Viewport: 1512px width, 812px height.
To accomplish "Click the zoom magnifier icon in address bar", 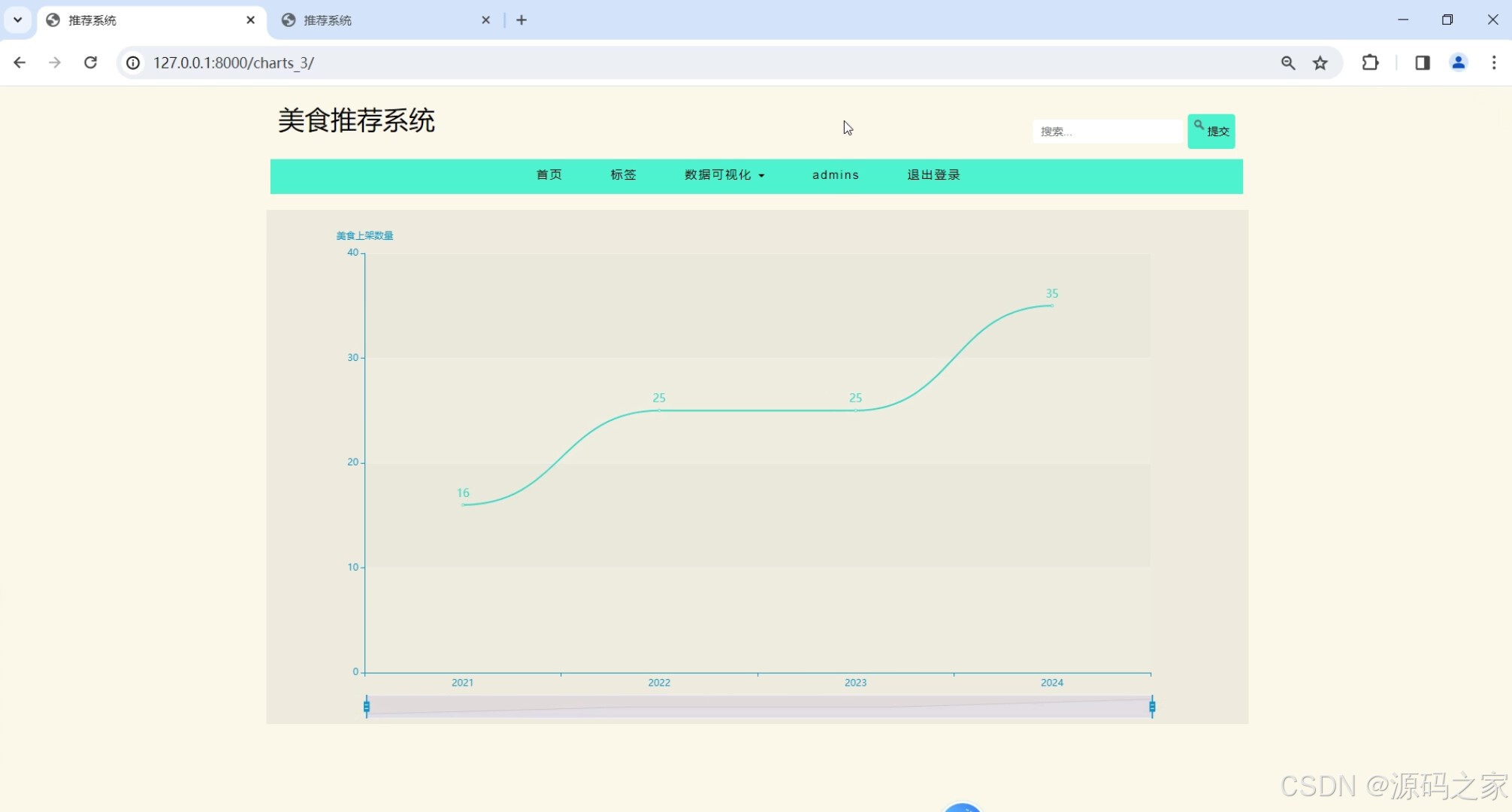I will coord(1287,62).
